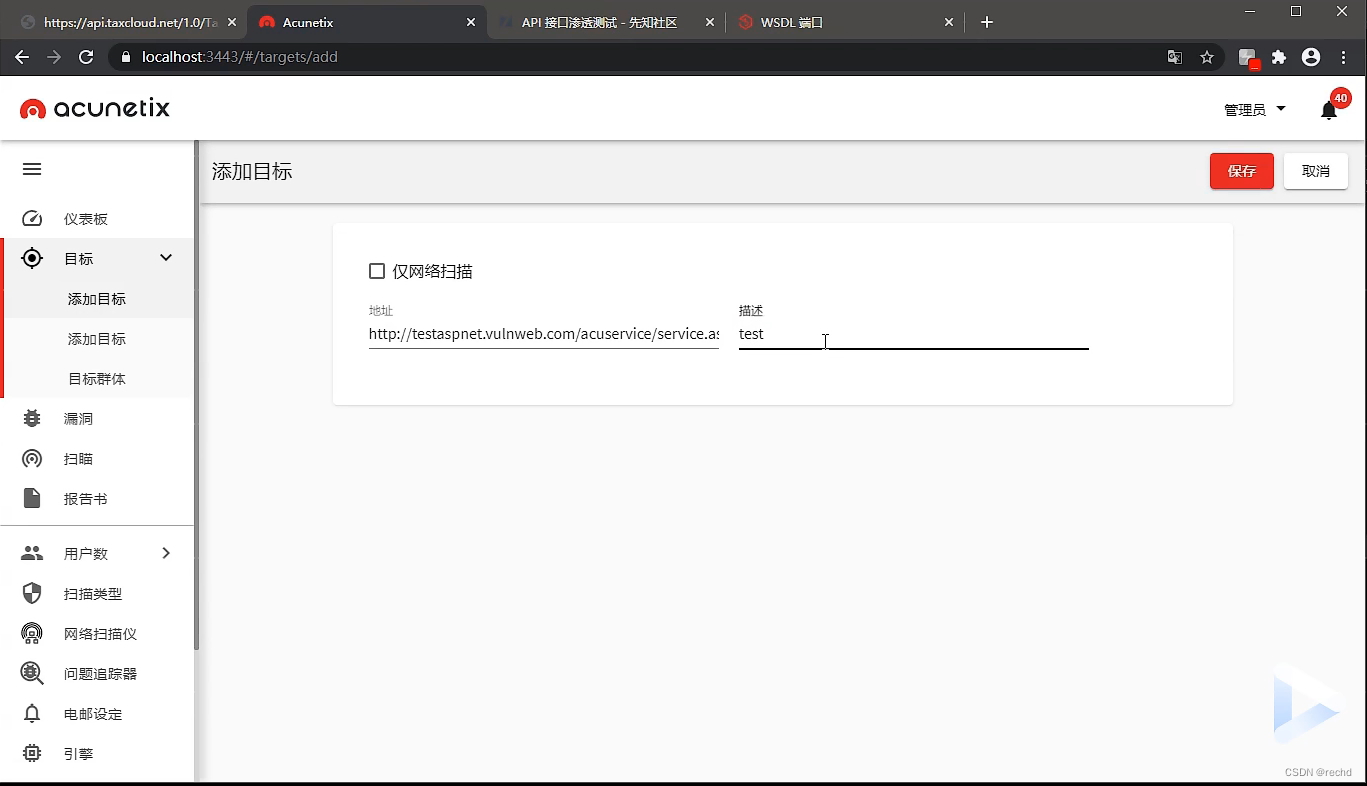Open the 管理员 user dropdown

[1255, 110]
